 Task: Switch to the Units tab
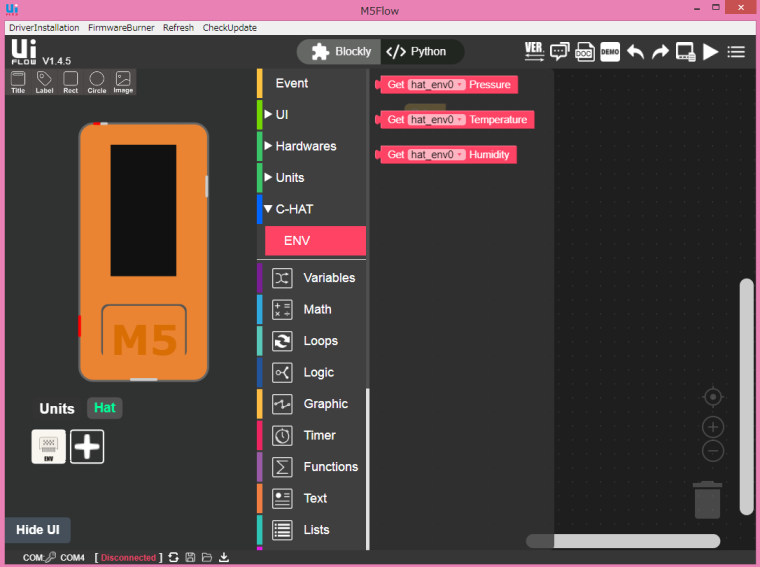[x=57, y=409]
